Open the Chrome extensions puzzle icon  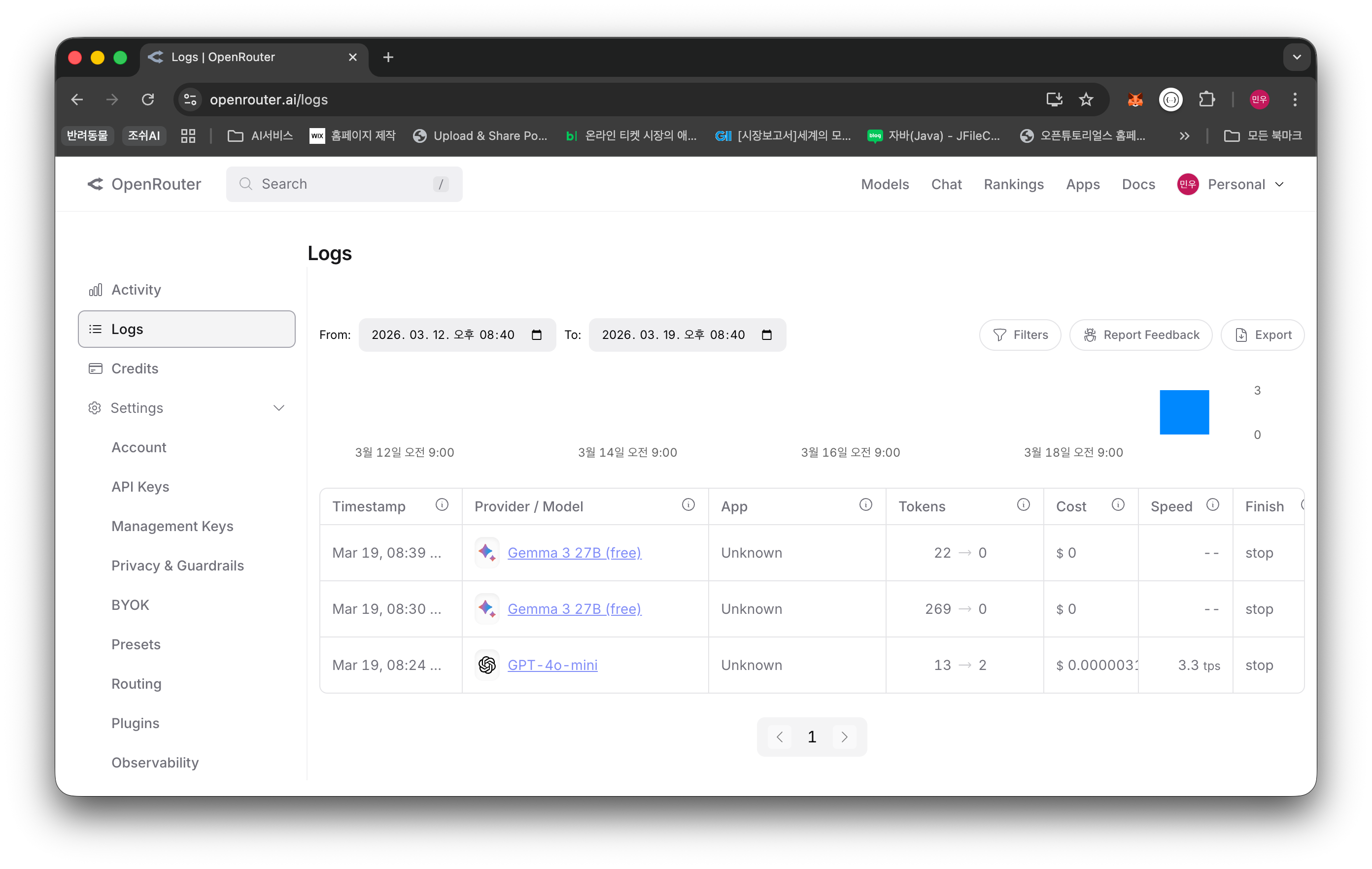(1206, 100)
